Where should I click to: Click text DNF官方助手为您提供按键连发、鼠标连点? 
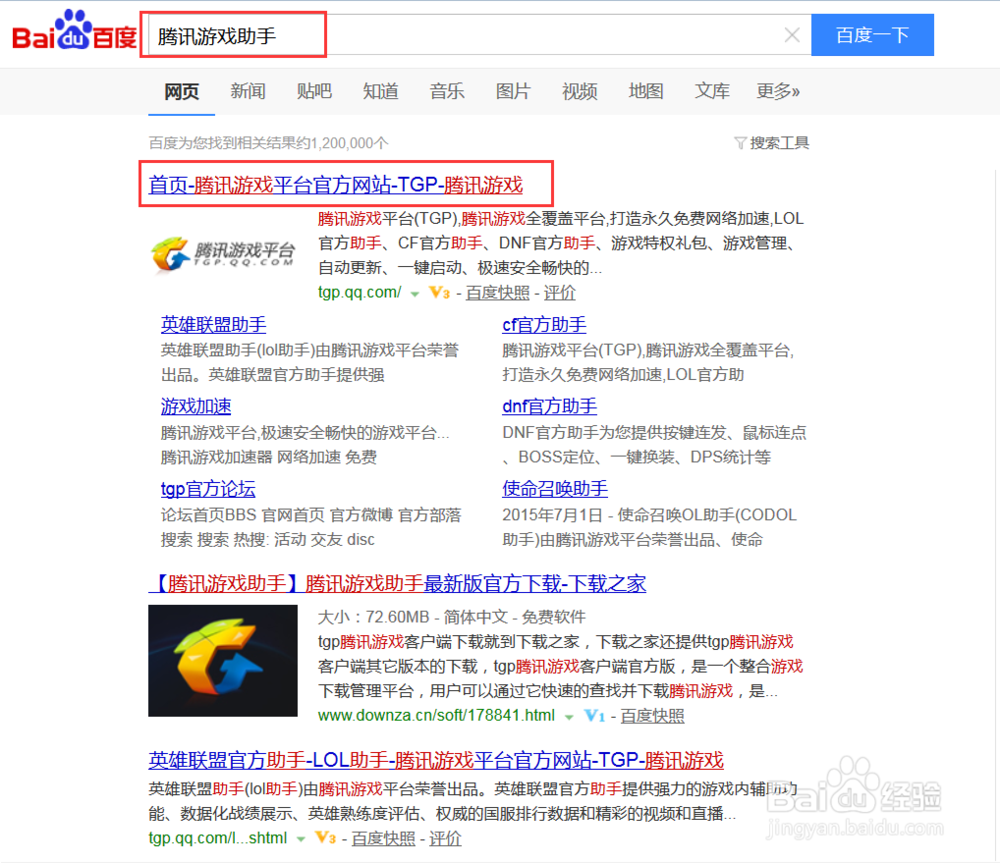click(654, 432)
